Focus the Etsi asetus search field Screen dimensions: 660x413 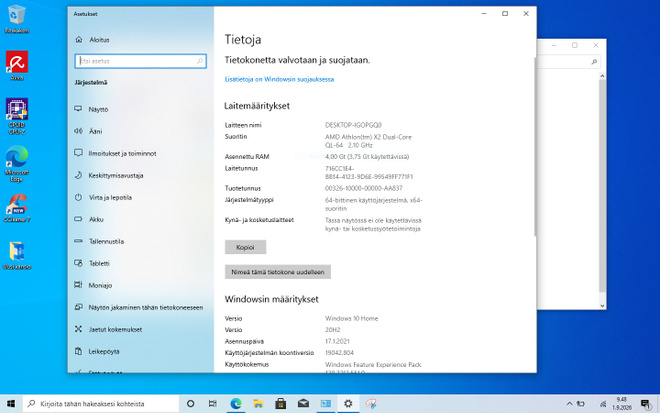(x=141, y=61)
